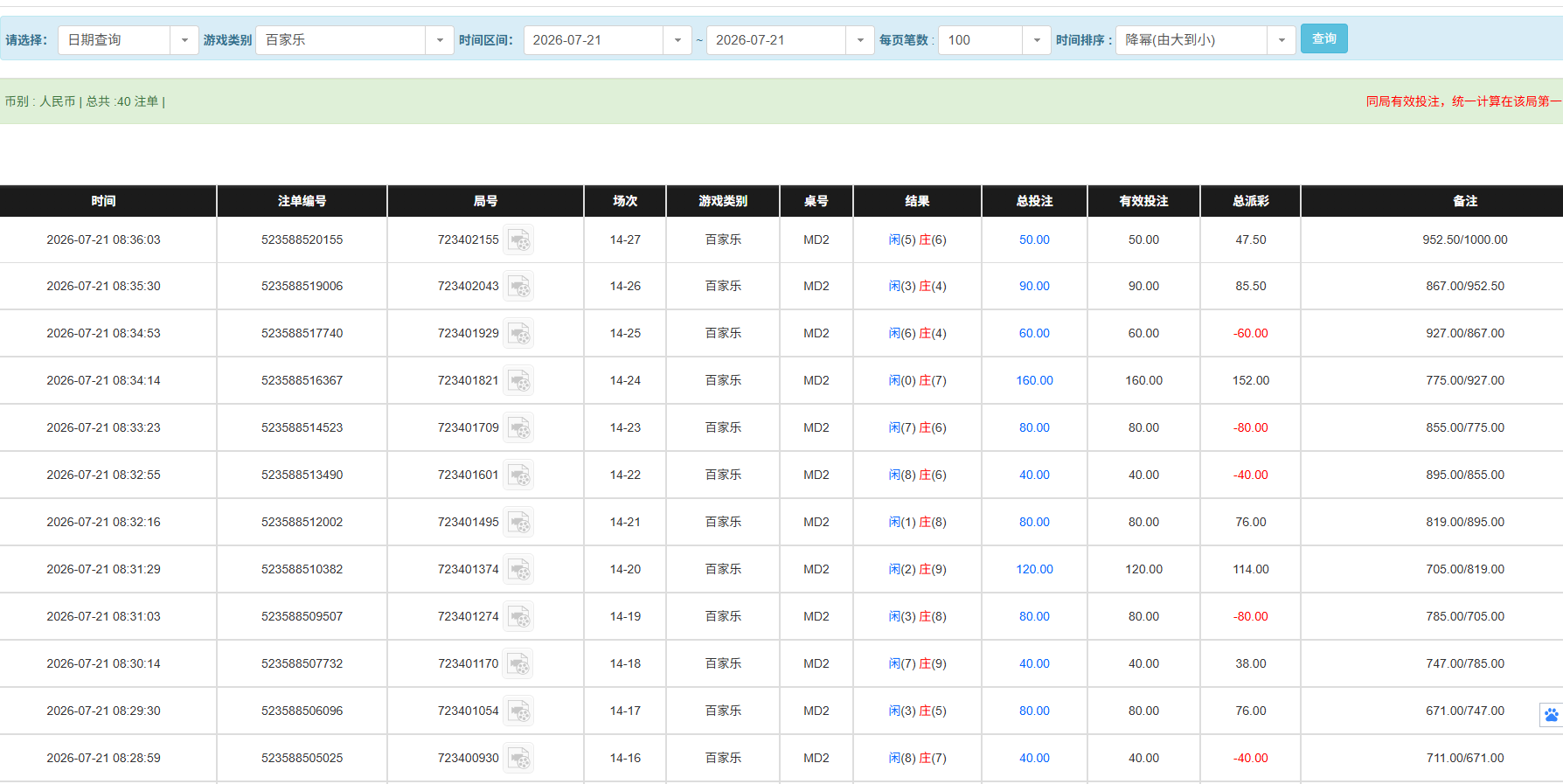Click the 场次 column header

[x=625, y=201]
